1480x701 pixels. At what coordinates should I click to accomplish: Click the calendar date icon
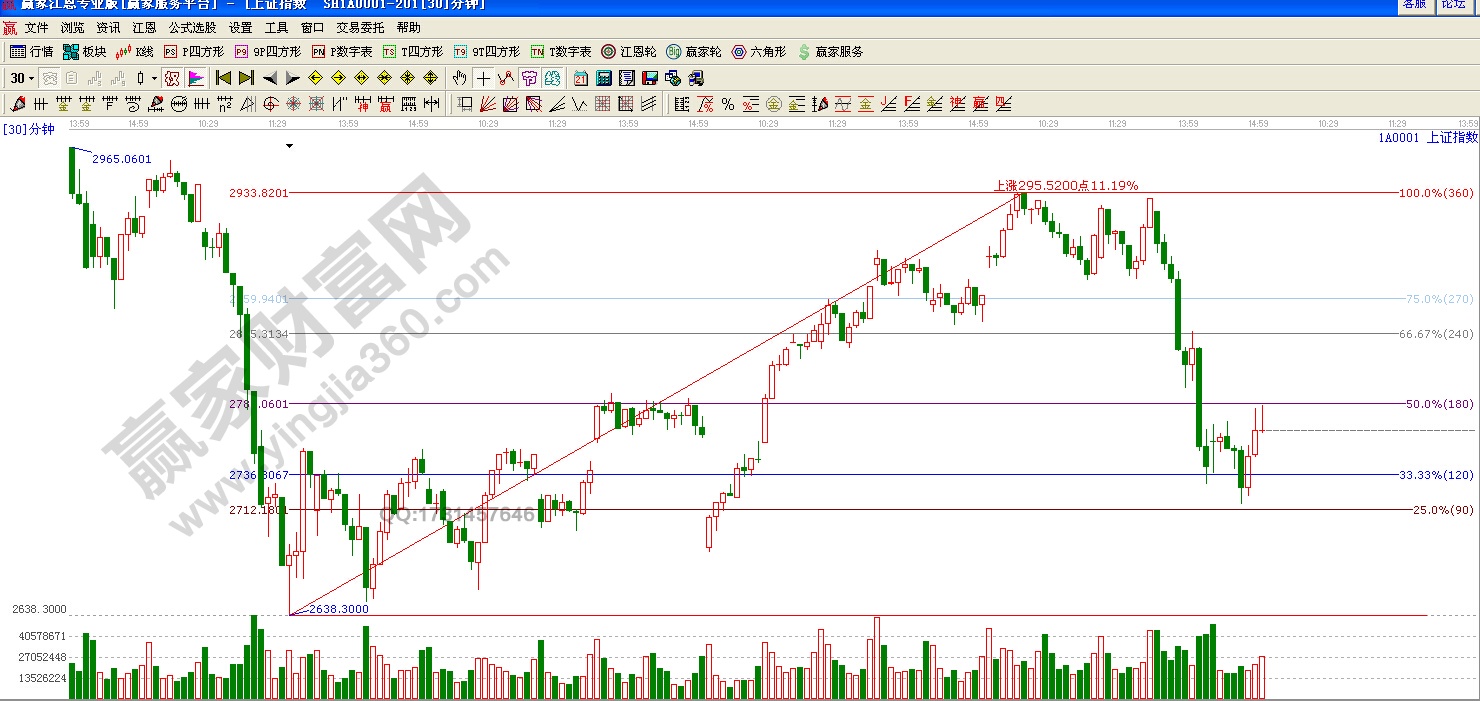coord(581,78)
